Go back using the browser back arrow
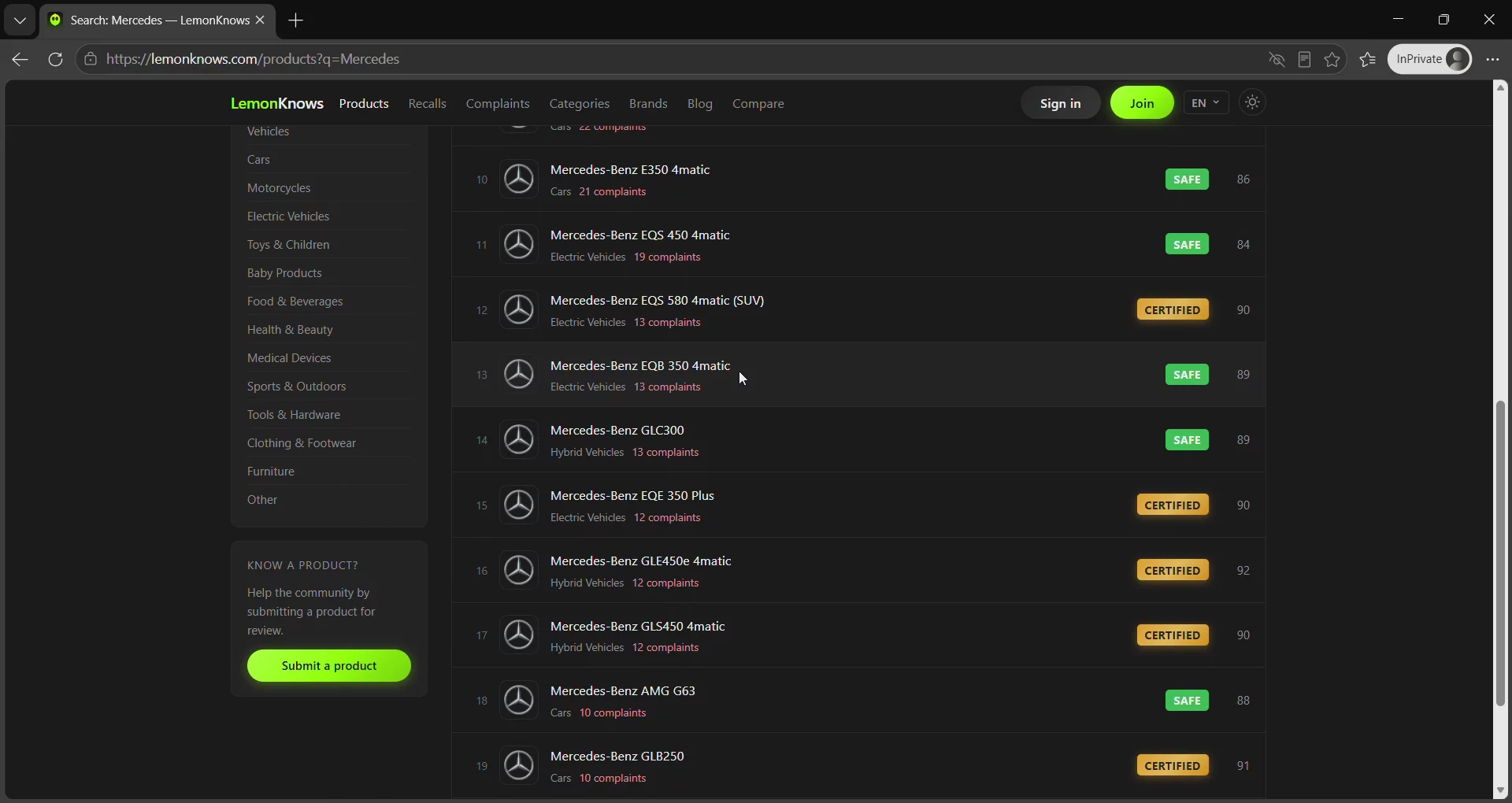The width and height of the screenshot is (1512, 803). click(x=20, y=59)
